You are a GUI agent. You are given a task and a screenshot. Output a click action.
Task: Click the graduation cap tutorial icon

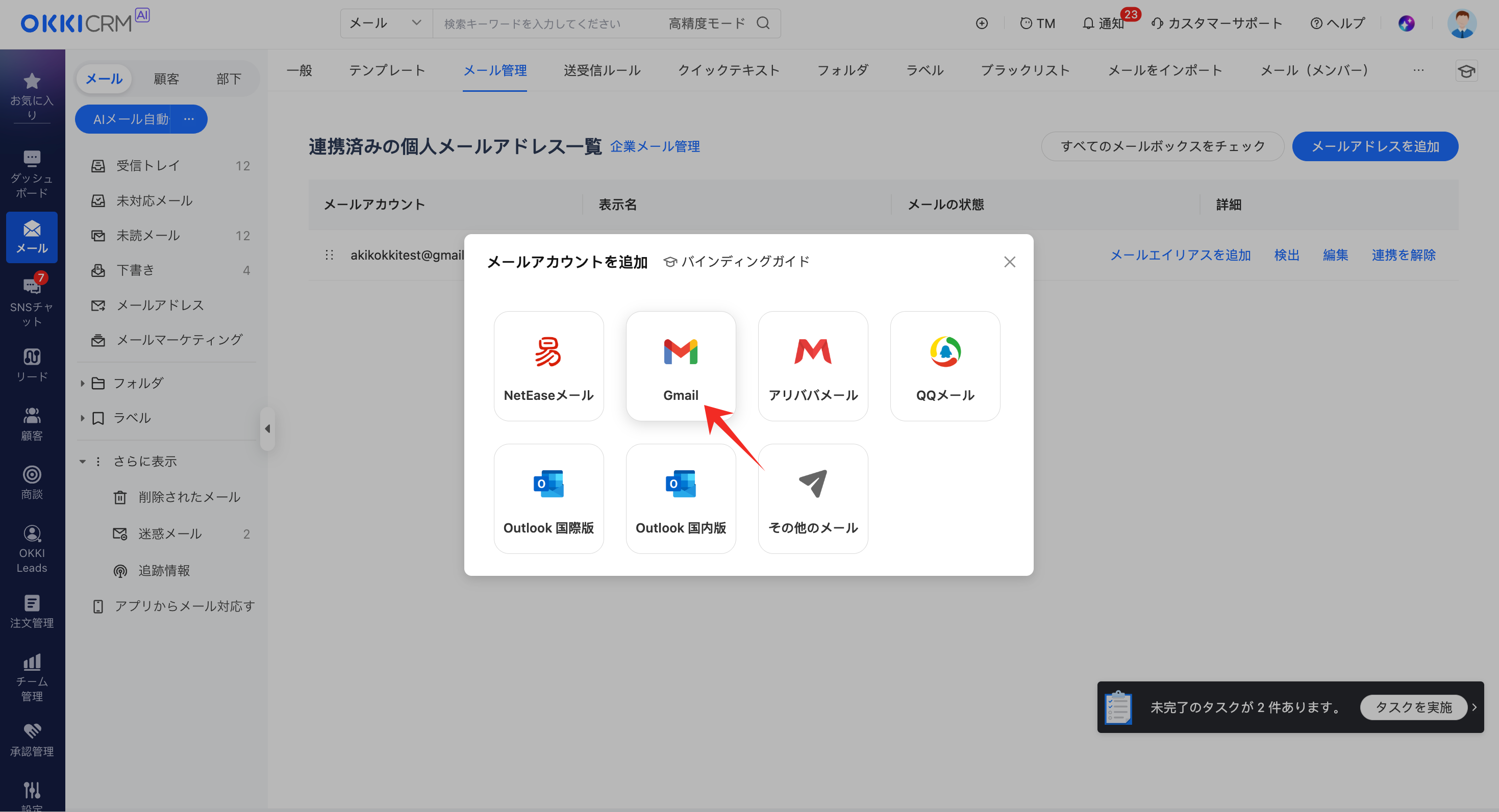coord(1466,71)
